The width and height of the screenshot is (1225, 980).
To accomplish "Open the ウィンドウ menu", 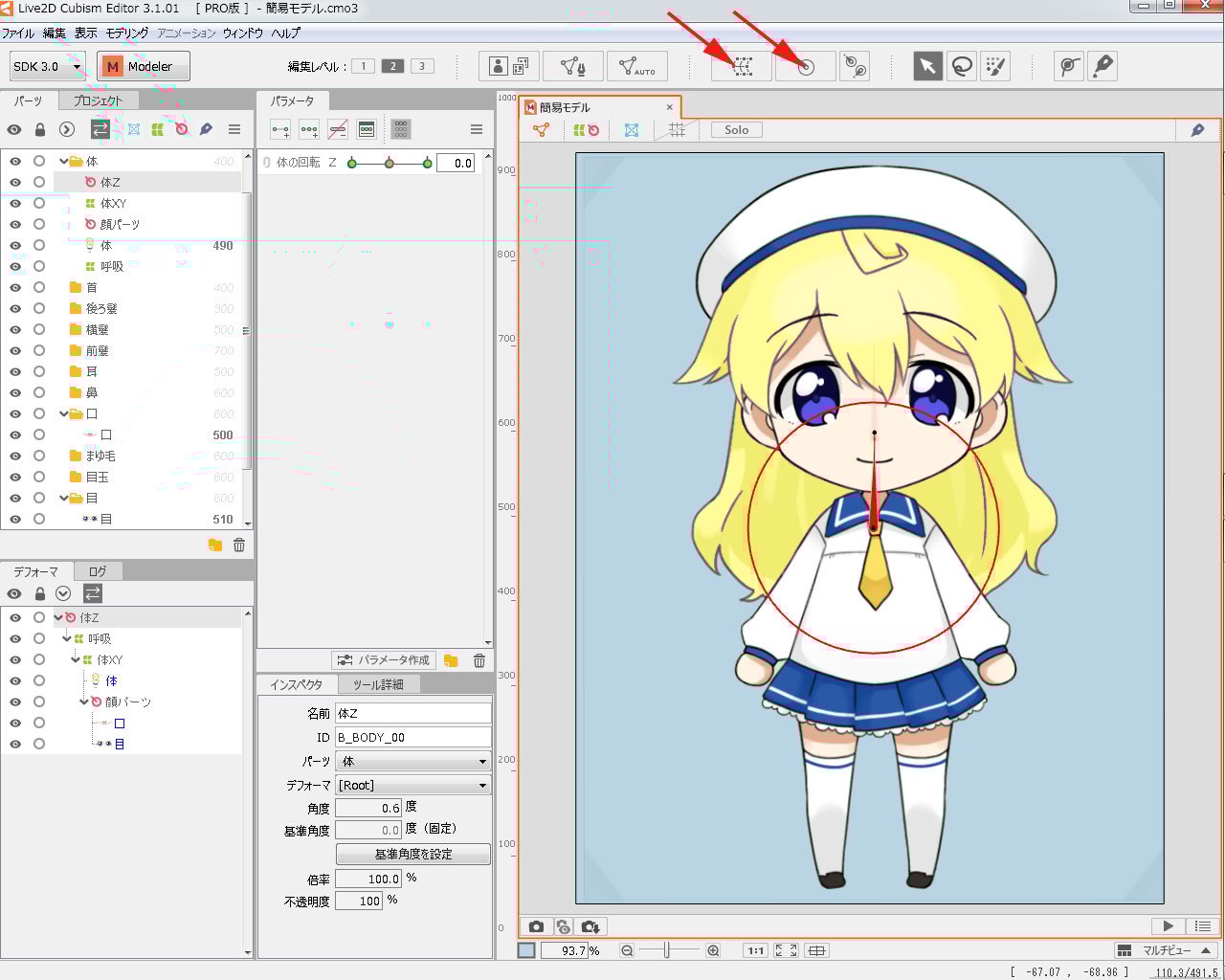I will point(243,33).
